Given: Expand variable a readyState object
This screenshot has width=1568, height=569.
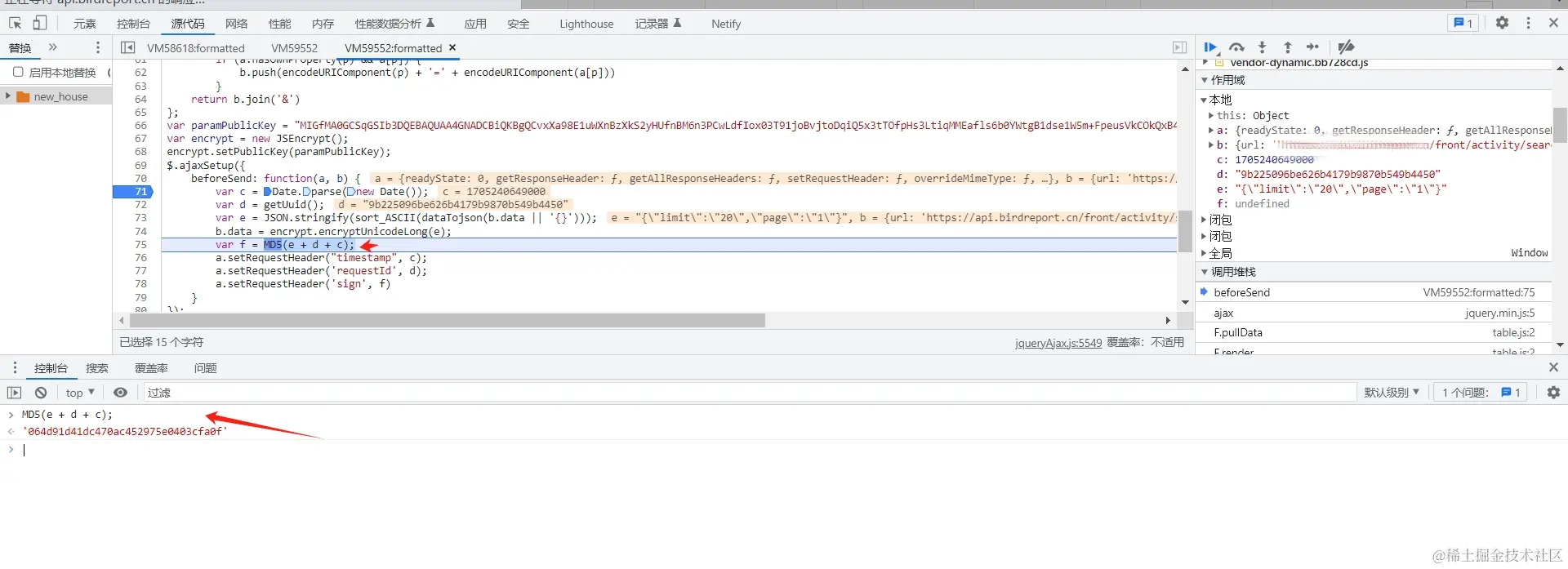Looking at the screenshot, I should pyautogui.click(x=1211, y=131).
